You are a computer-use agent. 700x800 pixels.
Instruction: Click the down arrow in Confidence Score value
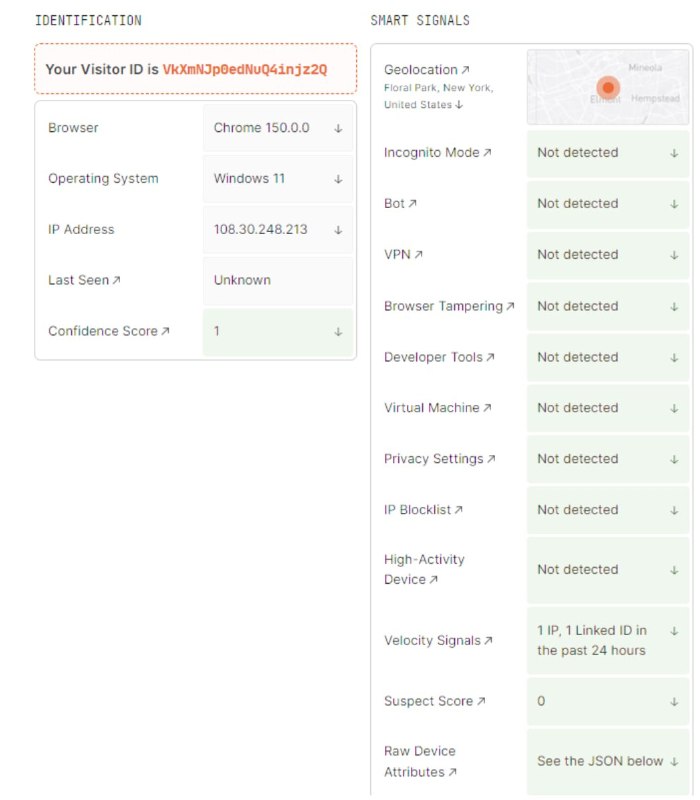(x=338, y=332)
